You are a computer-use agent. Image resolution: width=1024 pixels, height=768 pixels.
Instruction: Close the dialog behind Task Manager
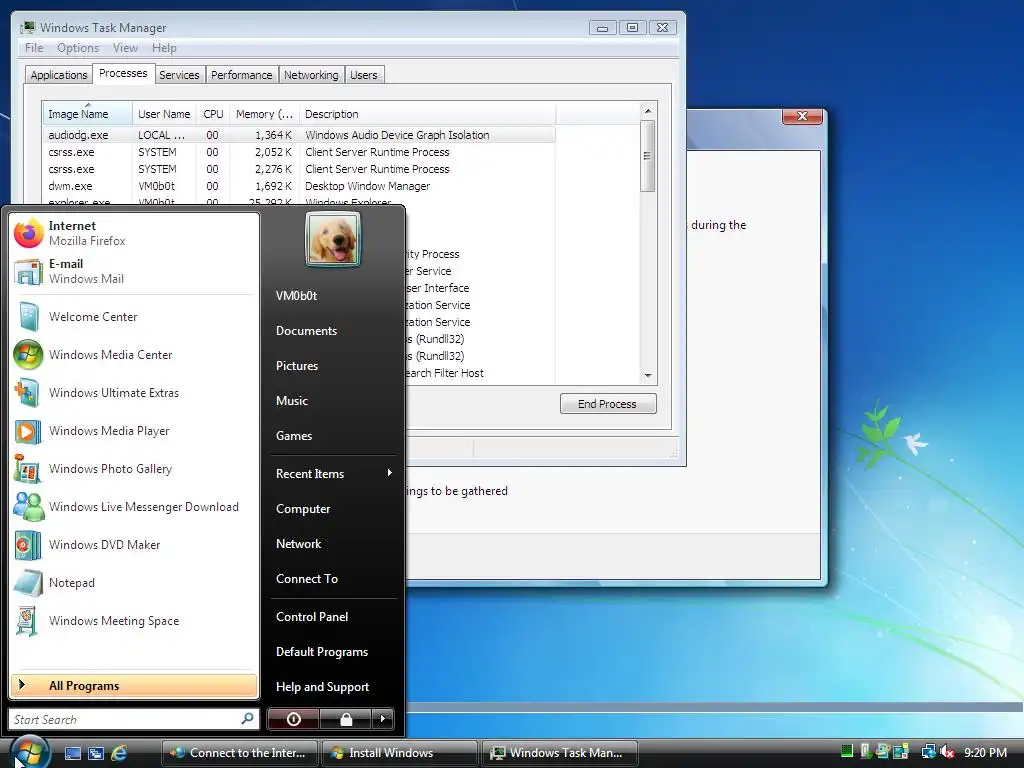point(803,116)
